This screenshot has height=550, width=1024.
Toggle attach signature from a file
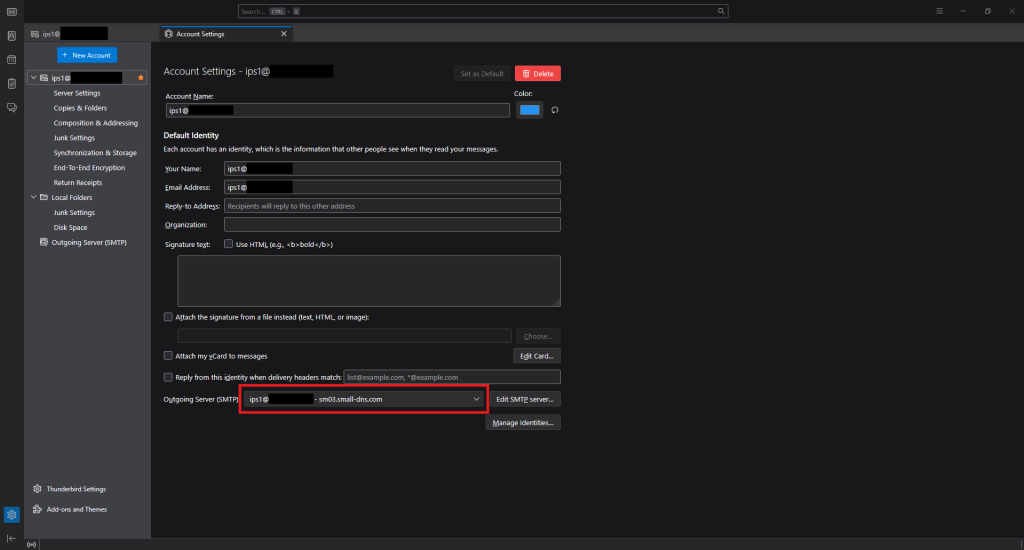[x=168, y=317]
